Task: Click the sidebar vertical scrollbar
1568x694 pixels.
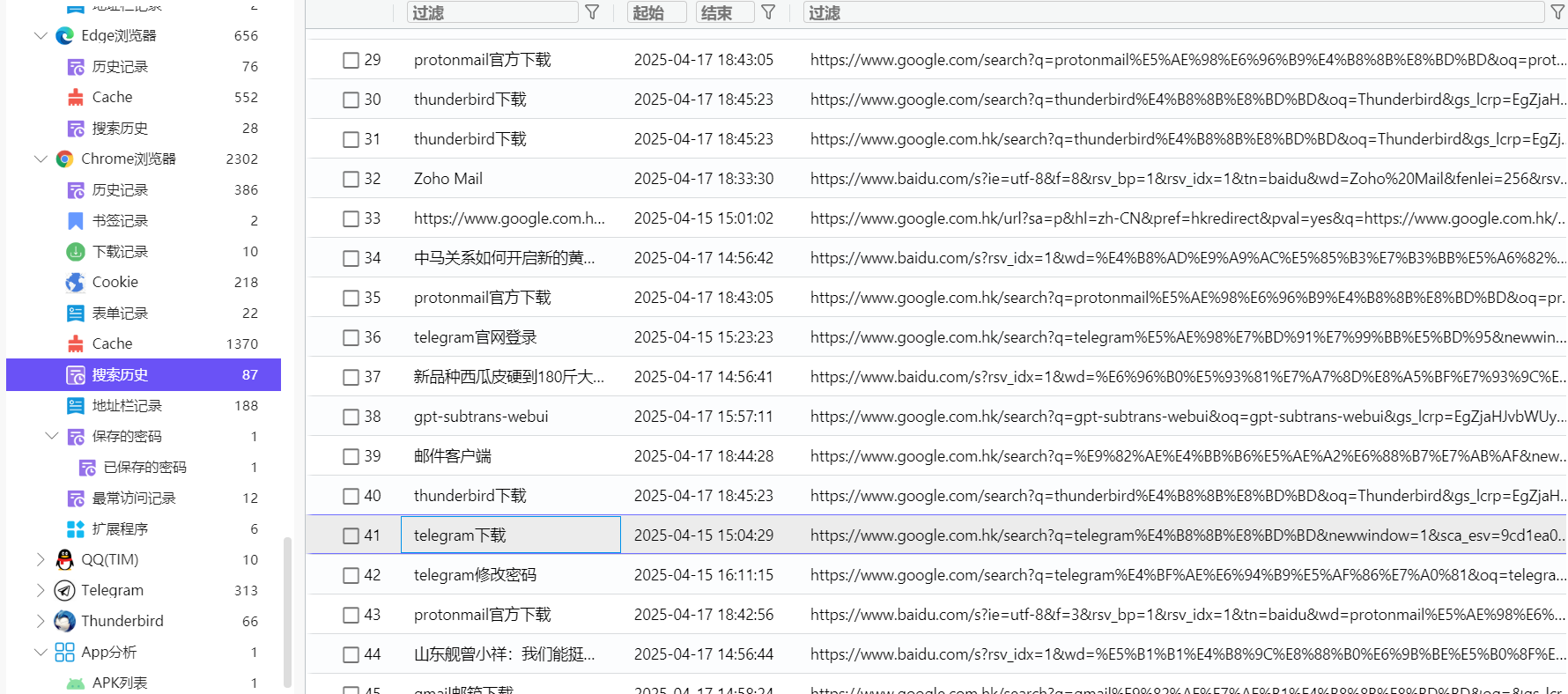Action: click(287, 612)
